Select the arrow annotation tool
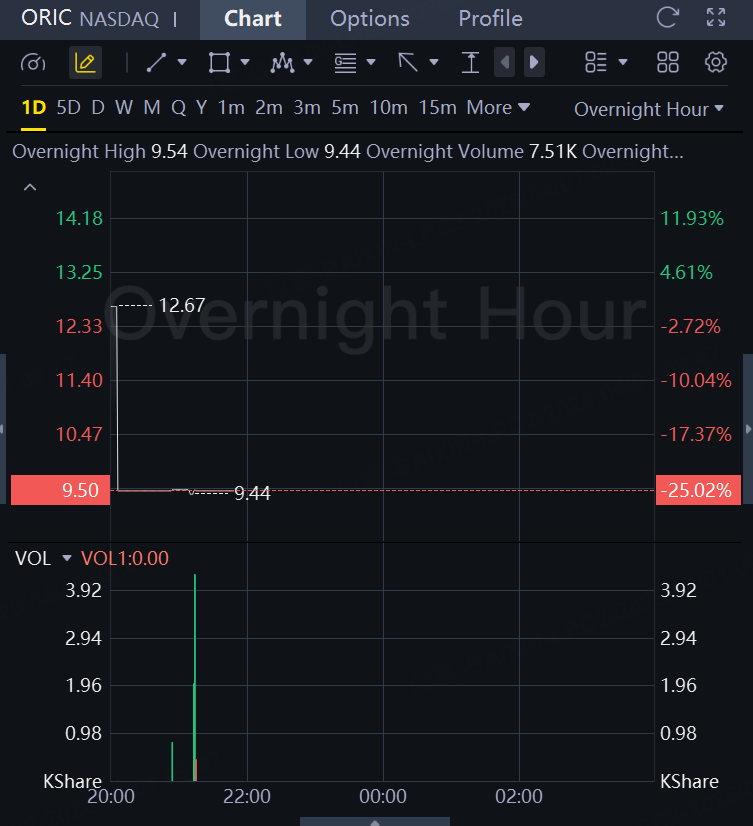 408,63
